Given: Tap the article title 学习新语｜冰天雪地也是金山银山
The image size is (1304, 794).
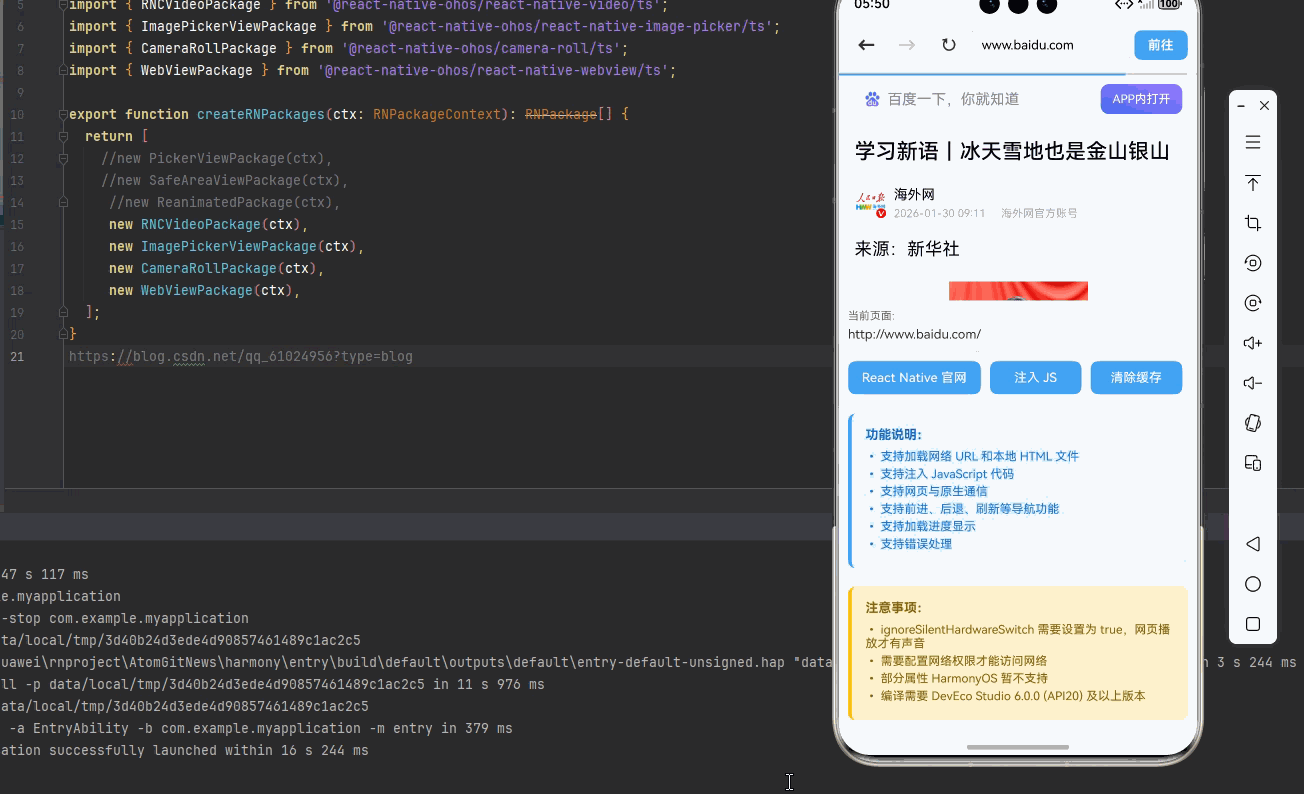Looking at the screenshot, I should click(1012, 151).
